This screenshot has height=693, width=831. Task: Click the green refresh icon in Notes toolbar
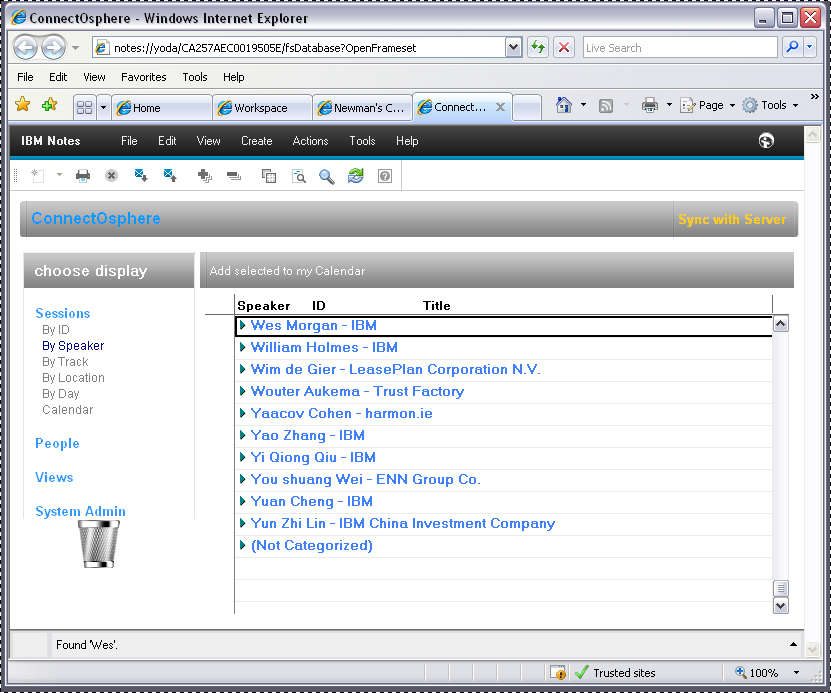pos(356,176)
